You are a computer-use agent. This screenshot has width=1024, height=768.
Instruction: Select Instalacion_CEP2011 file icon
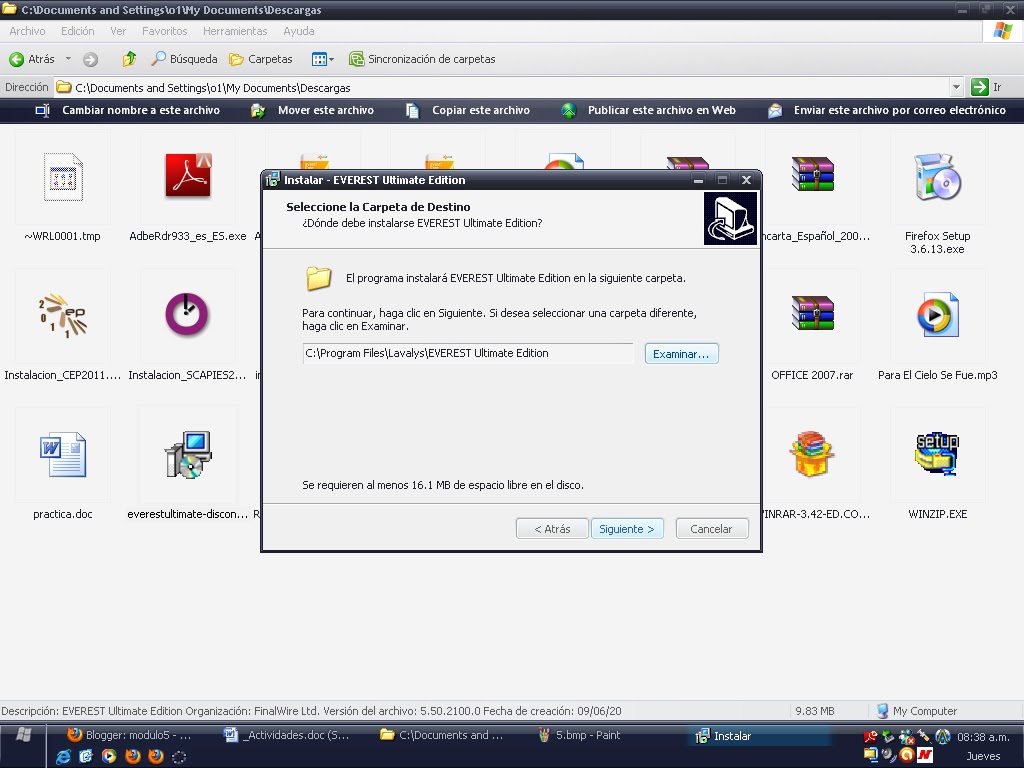tap(63, 315)
